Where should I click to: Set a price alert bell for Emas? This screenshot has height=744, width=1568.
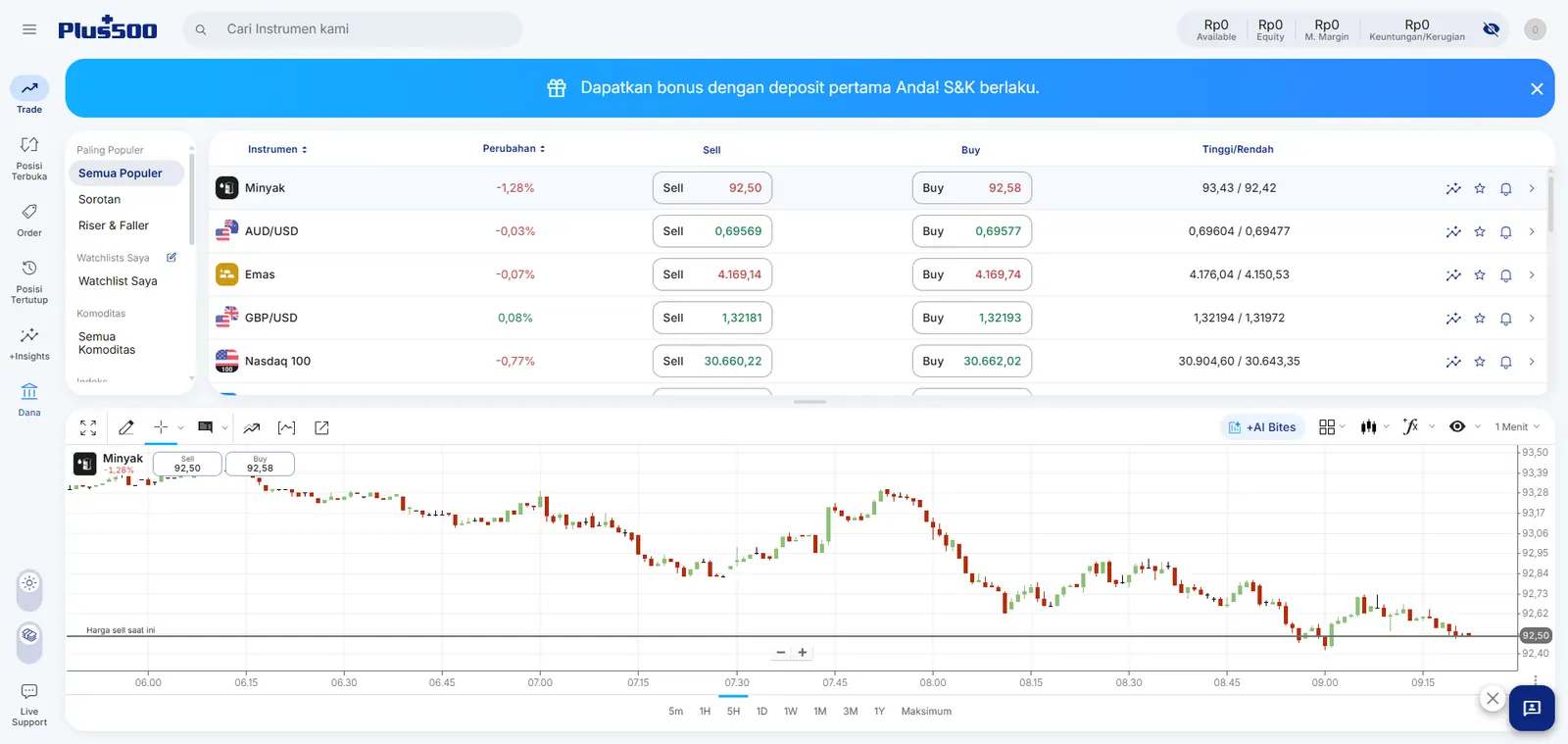[x=1506, y=275]
